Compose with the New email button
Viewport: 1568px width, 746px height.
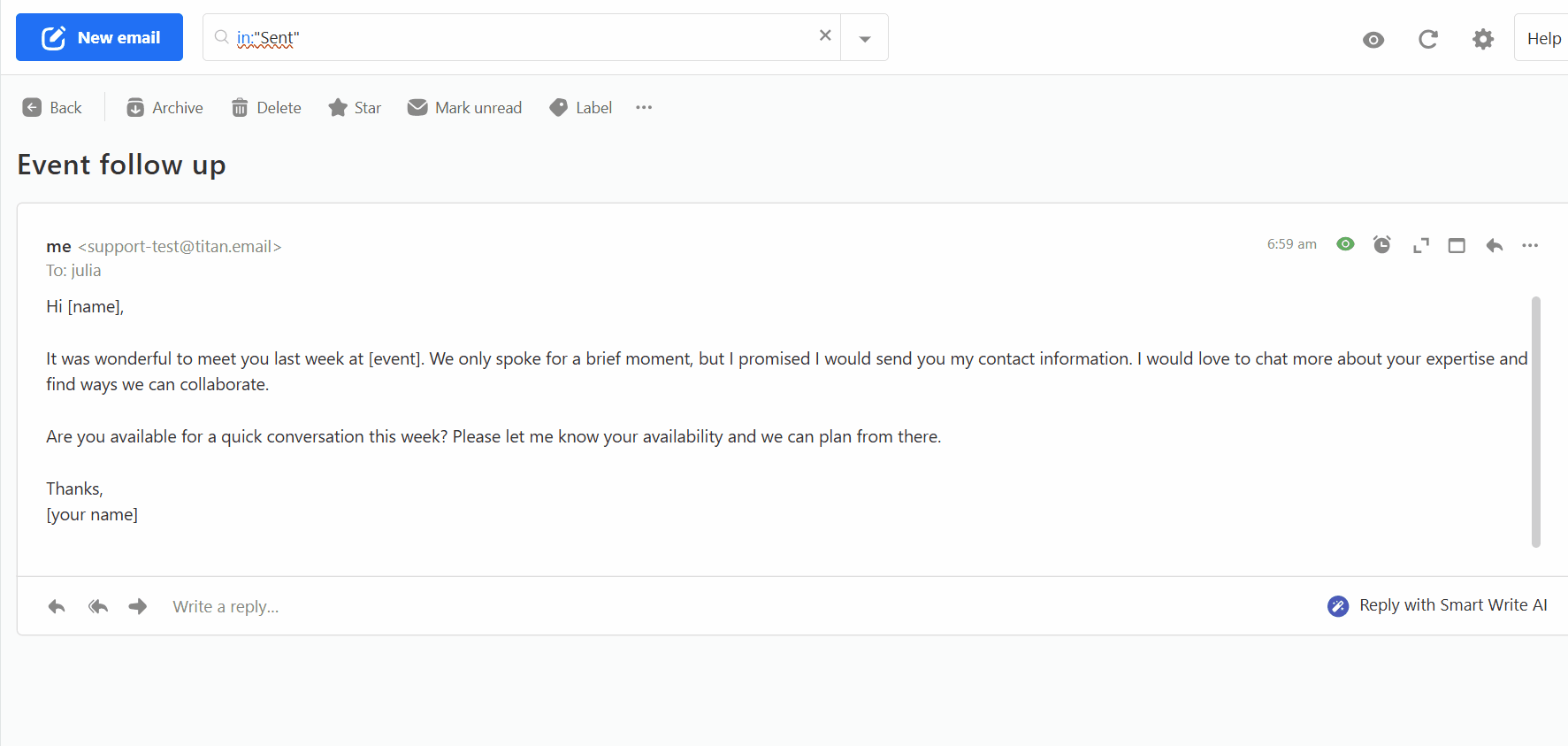(99, 37)
